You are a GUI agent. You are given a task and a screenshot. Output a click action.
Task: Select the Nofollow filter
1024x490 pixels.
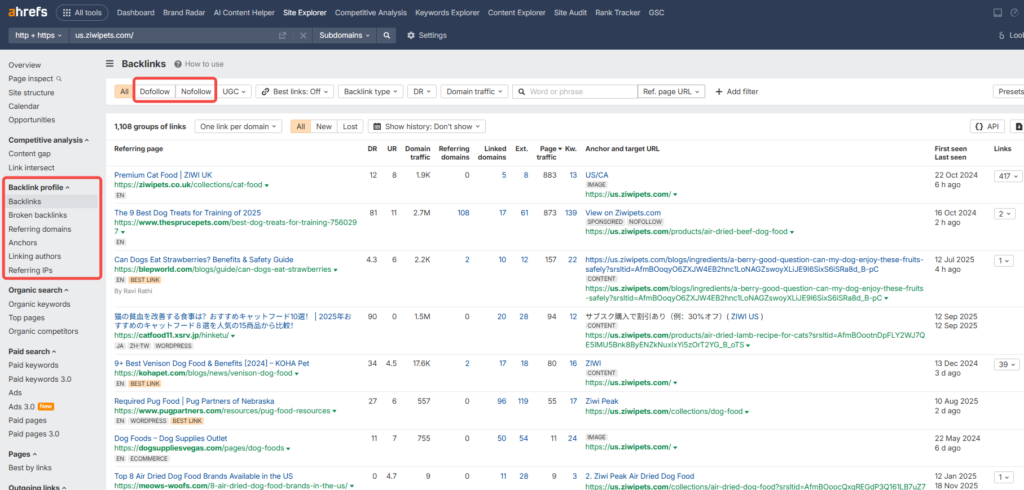tap(196, 91)
